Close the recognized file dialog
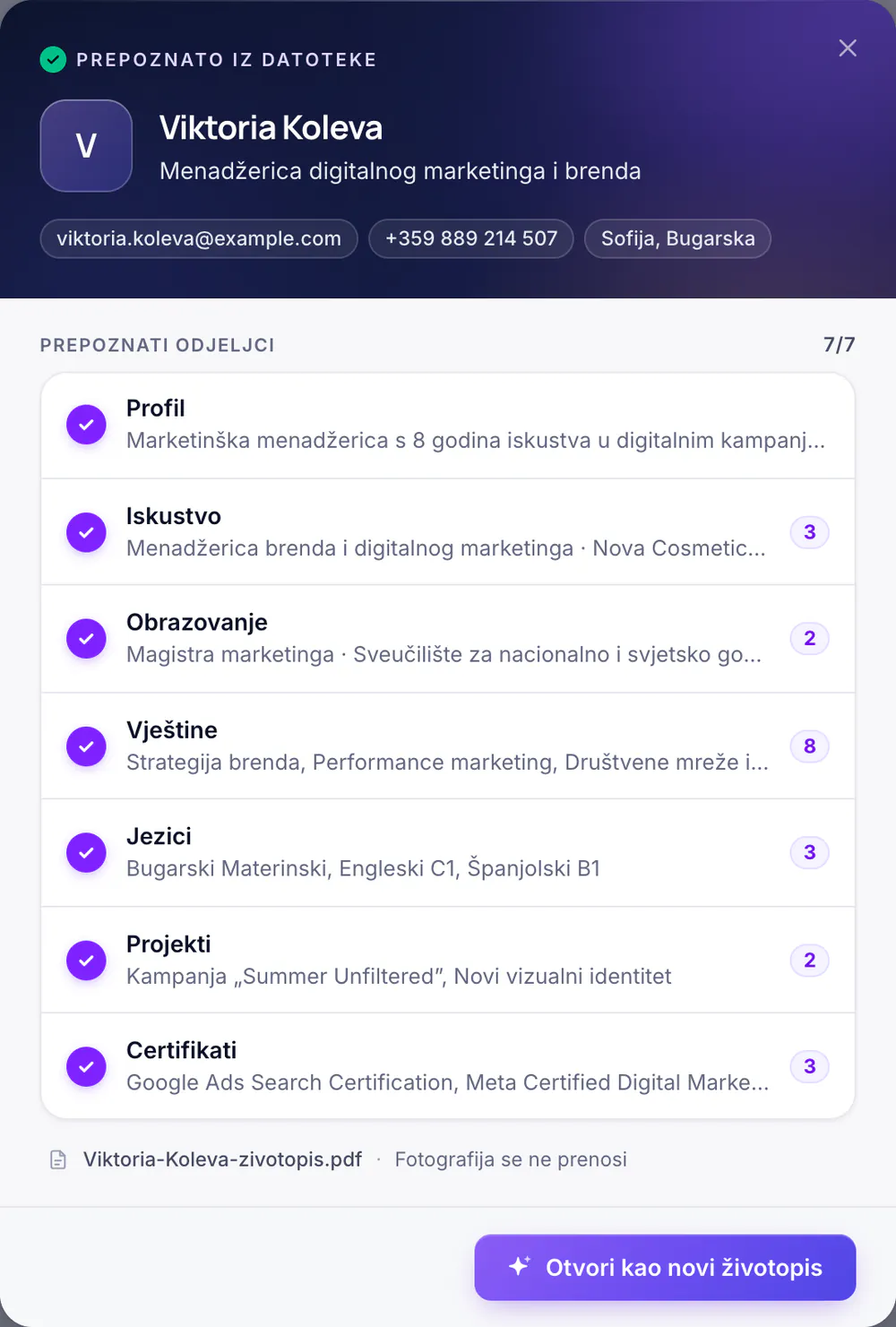Image resolution: width=896 pixels, height=1327 pixels. pyautogui.click(x=848, y=48)
